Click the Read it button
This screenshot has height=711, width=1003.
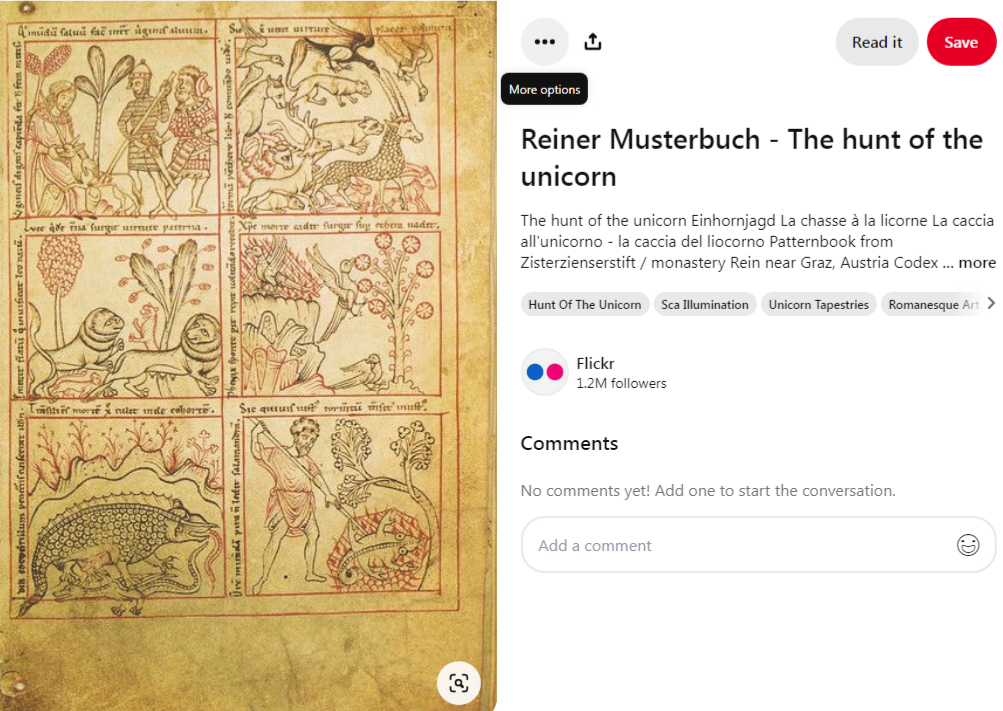coord(877,42)
